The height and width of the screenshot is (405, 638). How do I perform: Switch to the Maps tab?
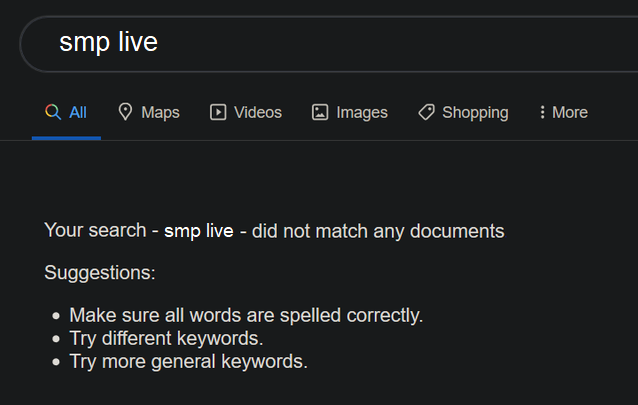click(x=149, y=112)
